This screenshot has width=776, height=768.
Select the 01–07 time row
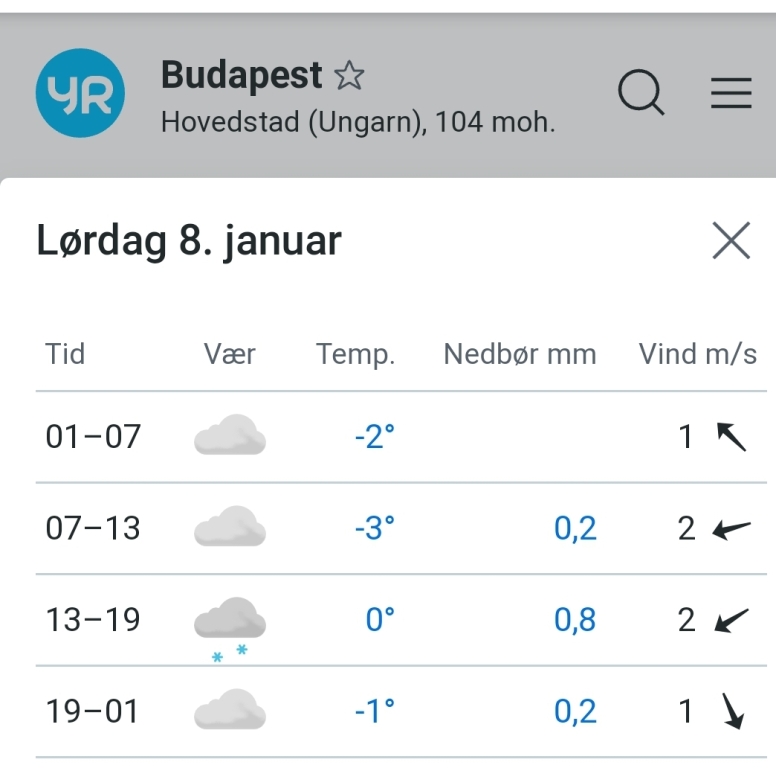401,437
